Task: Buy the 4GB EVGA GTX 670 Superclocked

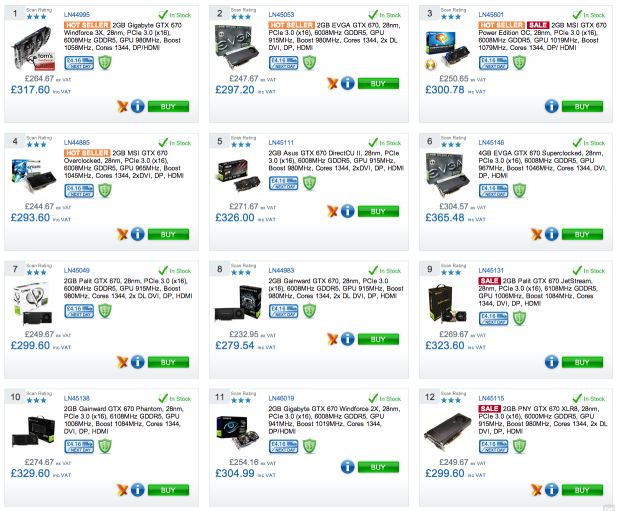Action: [x=582, y=234]
